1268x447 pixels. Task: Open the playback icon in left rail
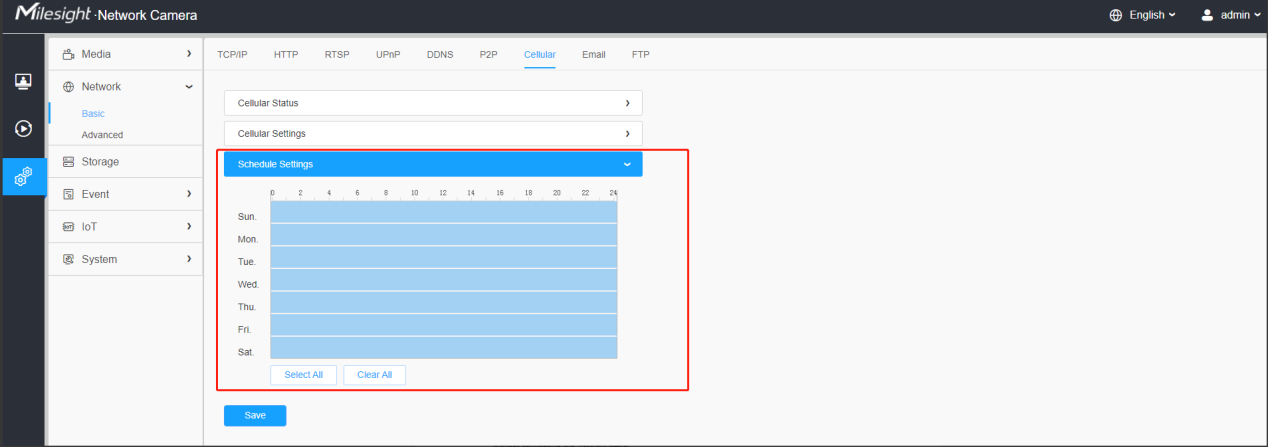[23, 129]
